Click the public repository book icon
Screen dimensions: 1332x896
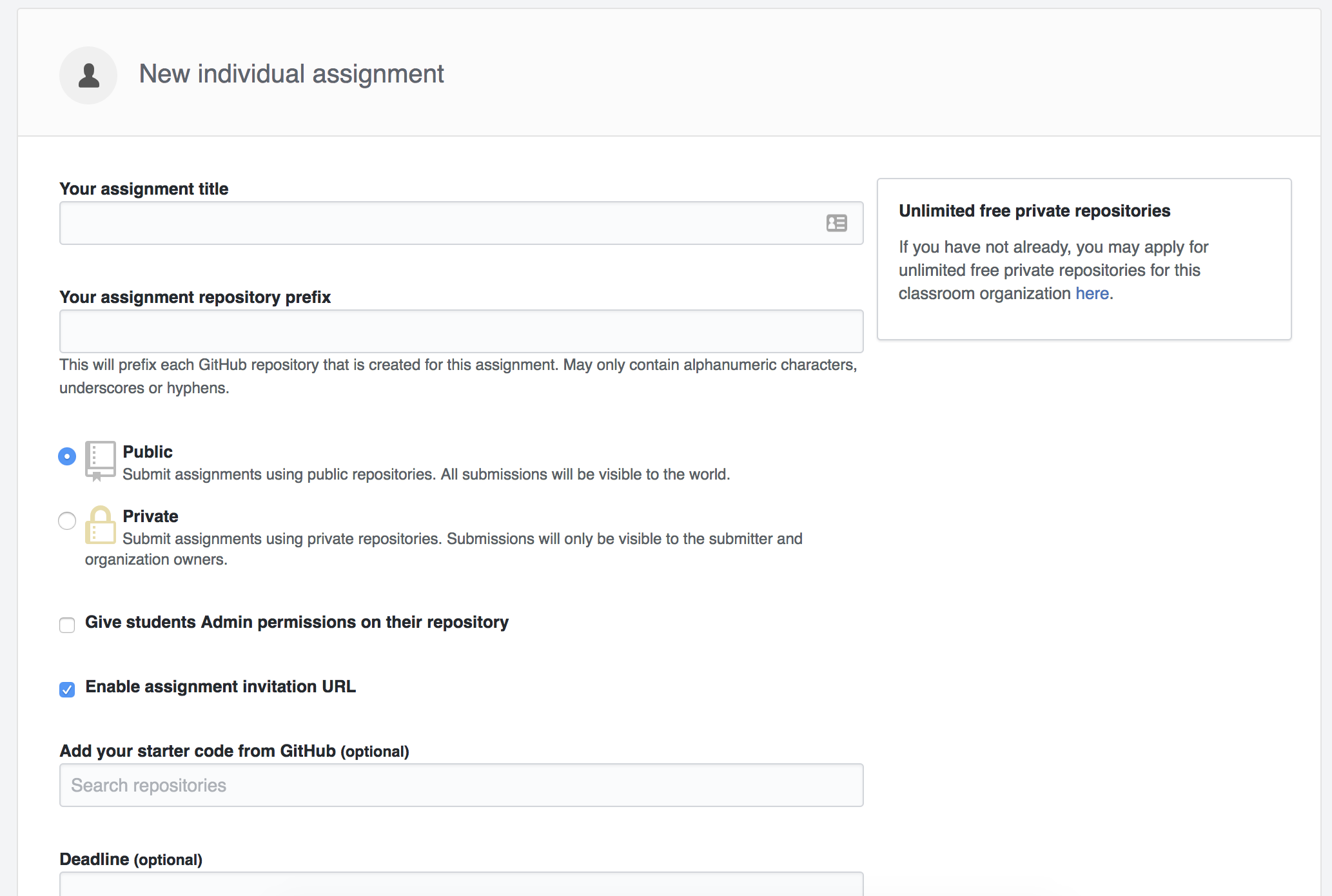click(x=100, y=460)
